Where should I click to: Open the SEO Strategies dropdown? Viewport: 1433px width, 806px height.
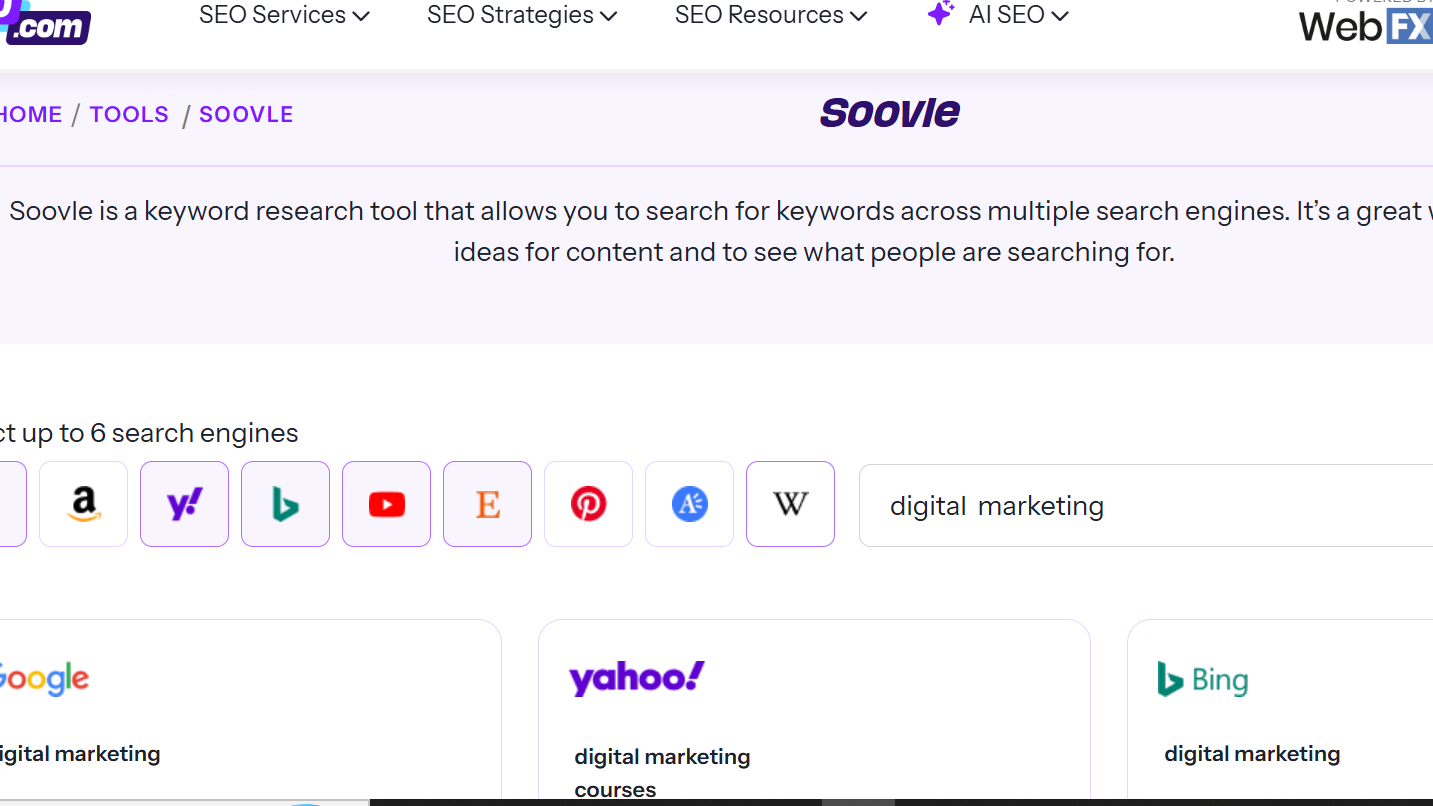click(521, 15)
